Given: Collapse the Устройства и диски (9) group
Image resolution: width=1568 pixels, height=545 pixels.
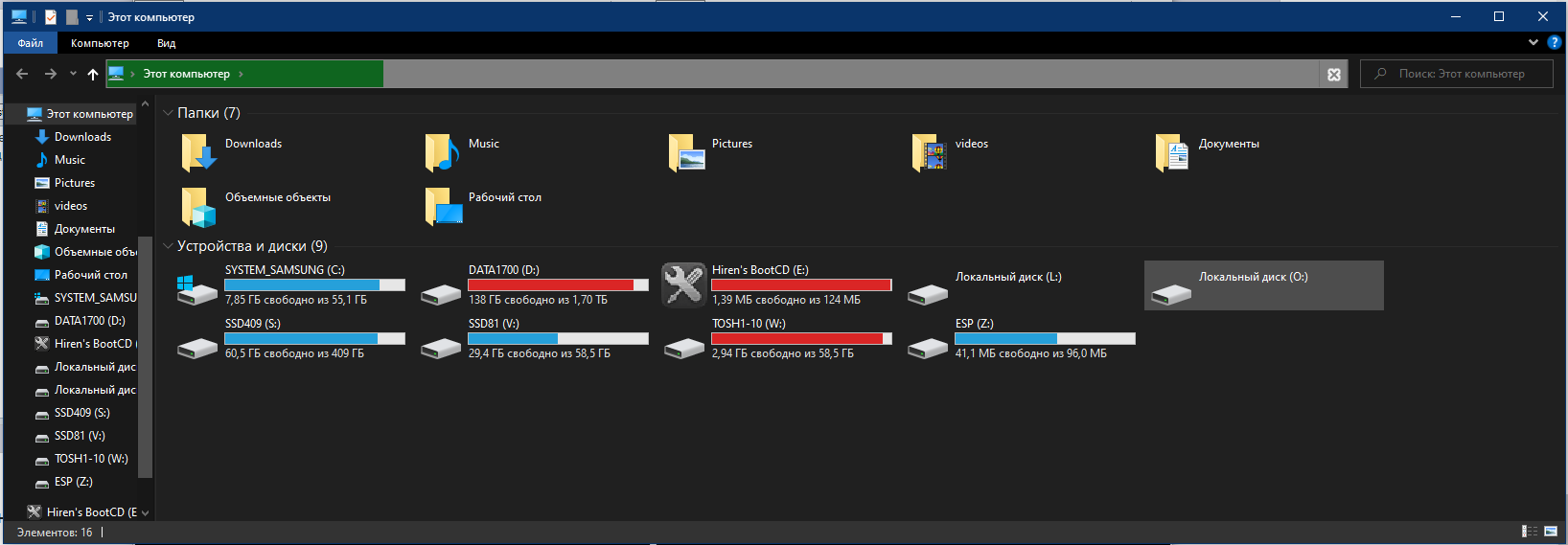Looking at the screenshot, I should (x=169, y=246).
